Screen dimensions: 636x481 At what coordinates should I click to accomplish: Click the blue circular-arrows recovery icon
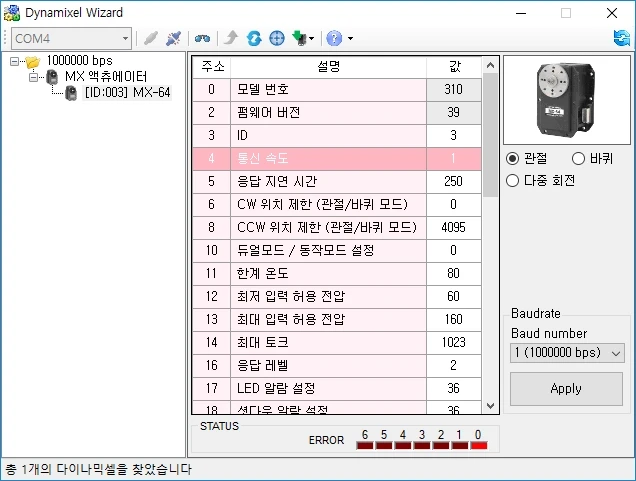pos(254,38)
